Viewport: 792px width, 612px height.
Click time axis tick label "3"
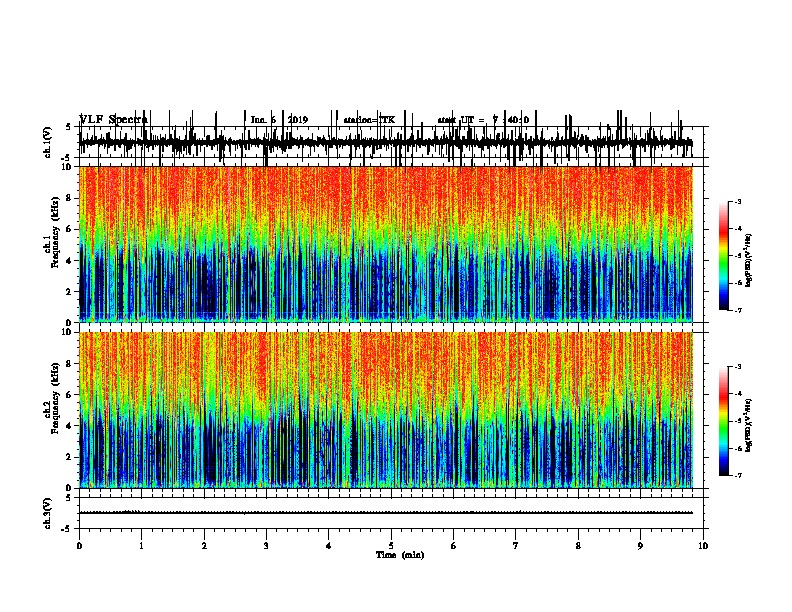pos(266,546)
